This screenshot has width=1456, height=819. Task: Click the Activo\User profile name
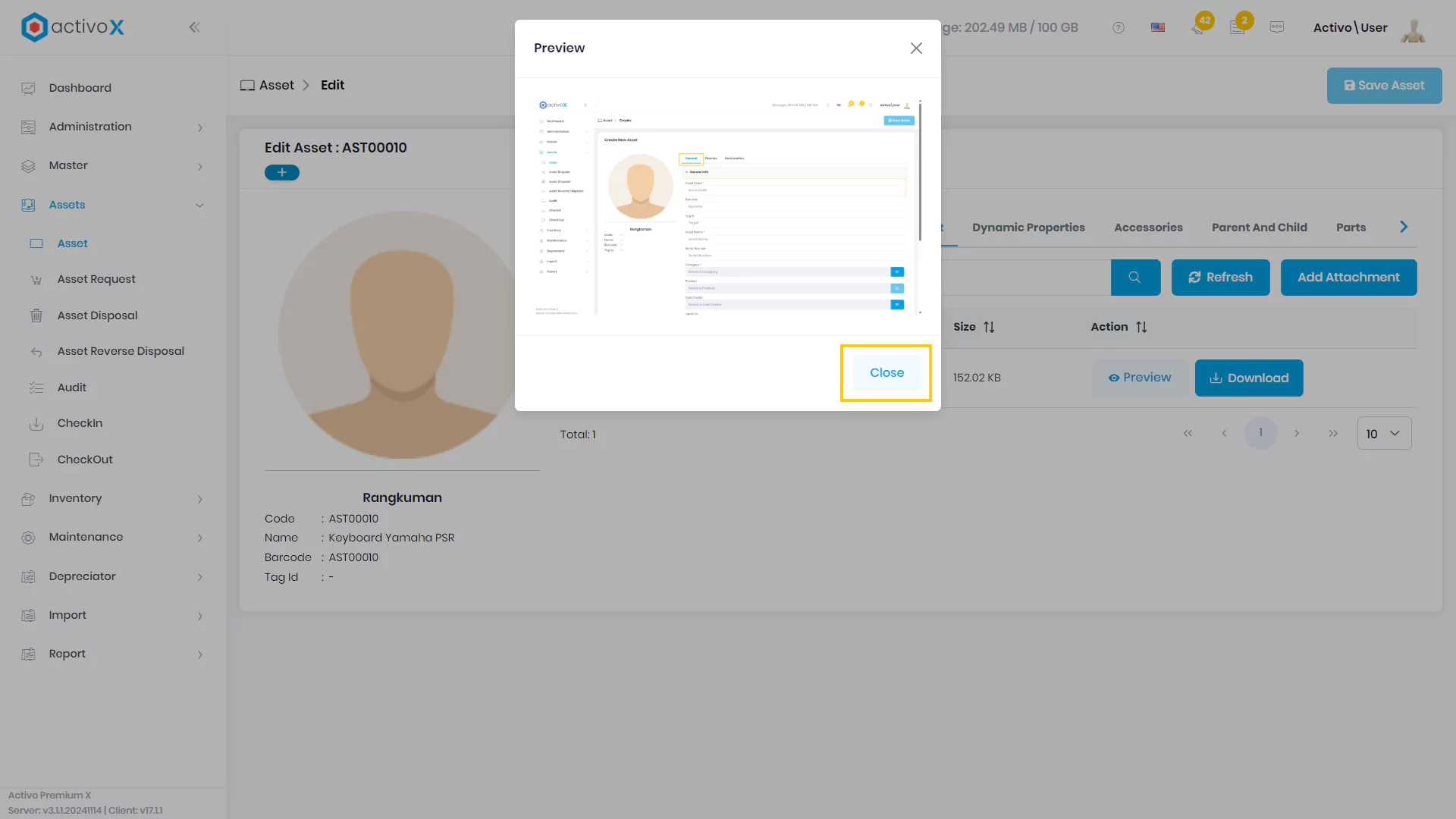1350,28
